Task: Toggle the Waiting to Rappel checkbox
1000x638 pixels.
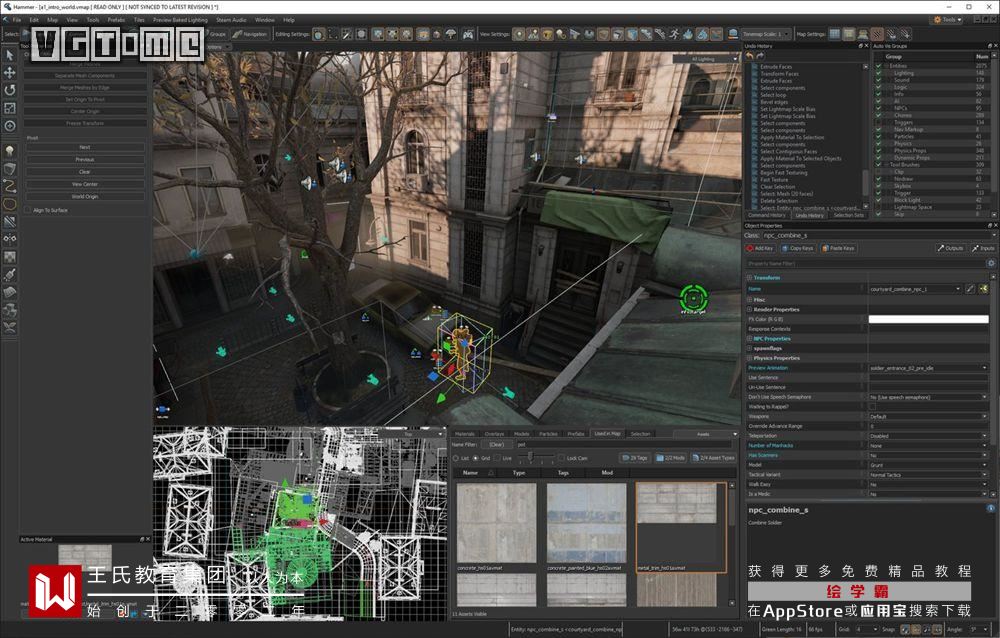Action: pyautogui.click(x=872, y=406)
